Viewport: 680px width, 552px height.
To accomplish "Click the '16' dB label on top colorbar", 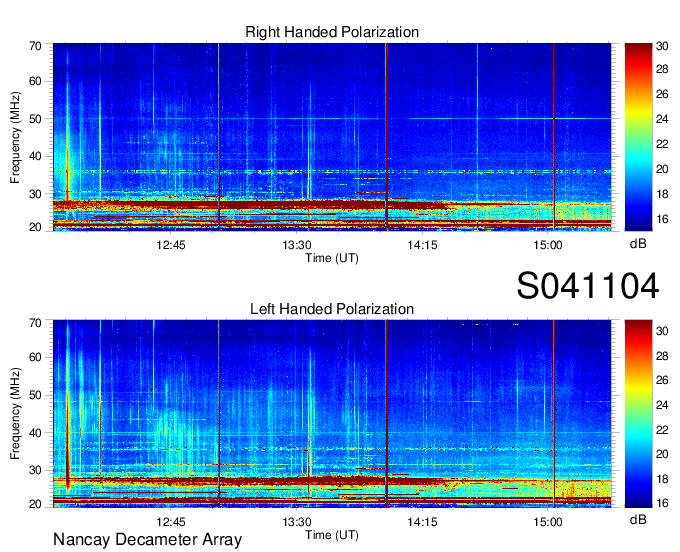I will 662,219.
